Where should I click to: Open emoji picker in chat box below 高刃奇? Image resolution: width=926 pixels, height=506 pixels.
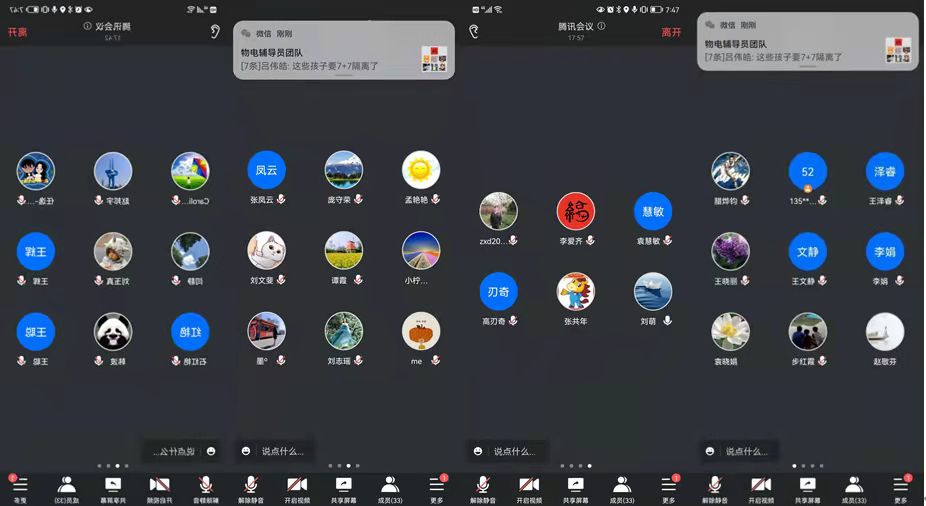(x=479, y=452)
